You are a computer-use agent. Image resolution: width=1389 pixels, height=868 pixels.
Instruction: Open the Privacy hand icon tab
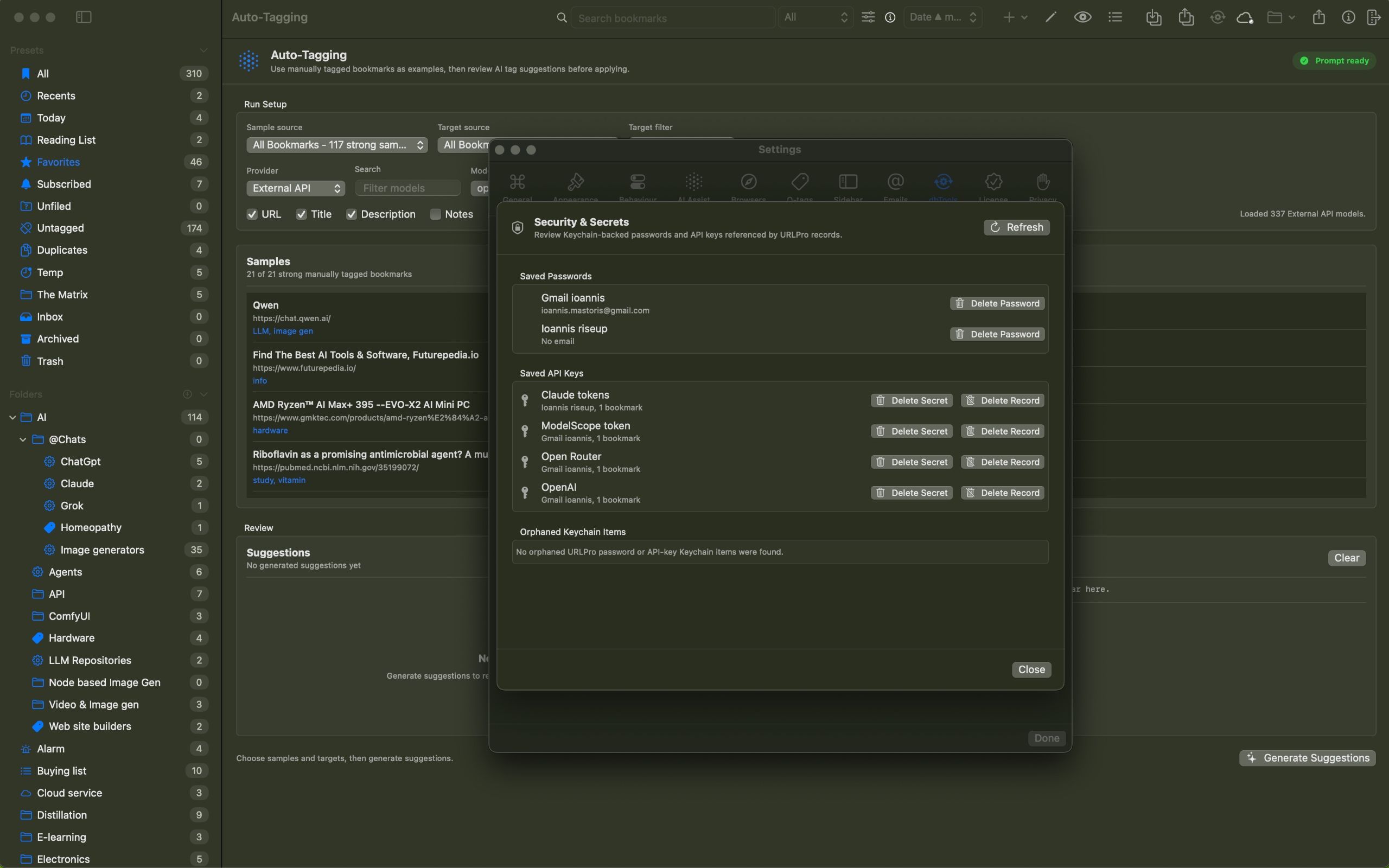click(x=1043, y=182)
